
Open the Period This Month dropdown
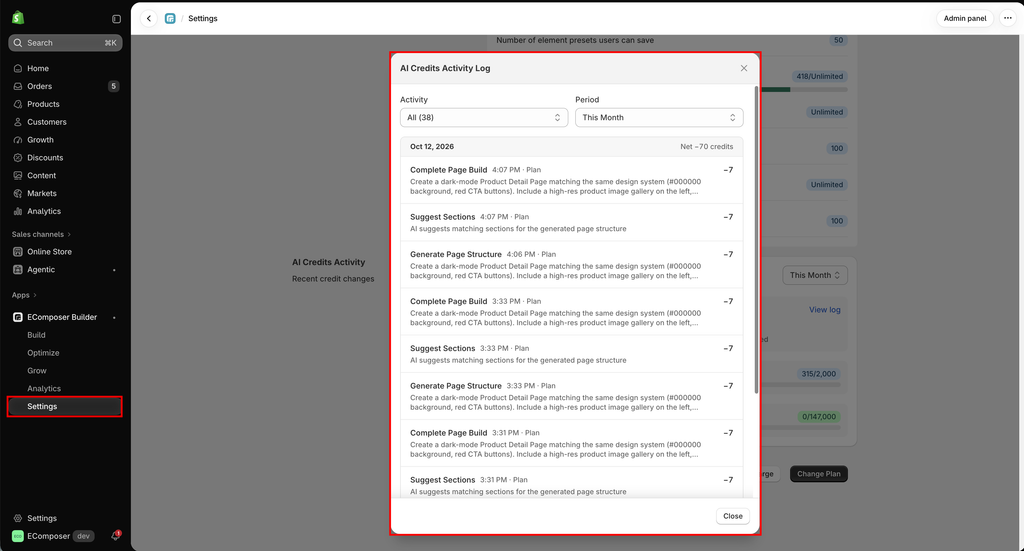(x=659, y=118)
